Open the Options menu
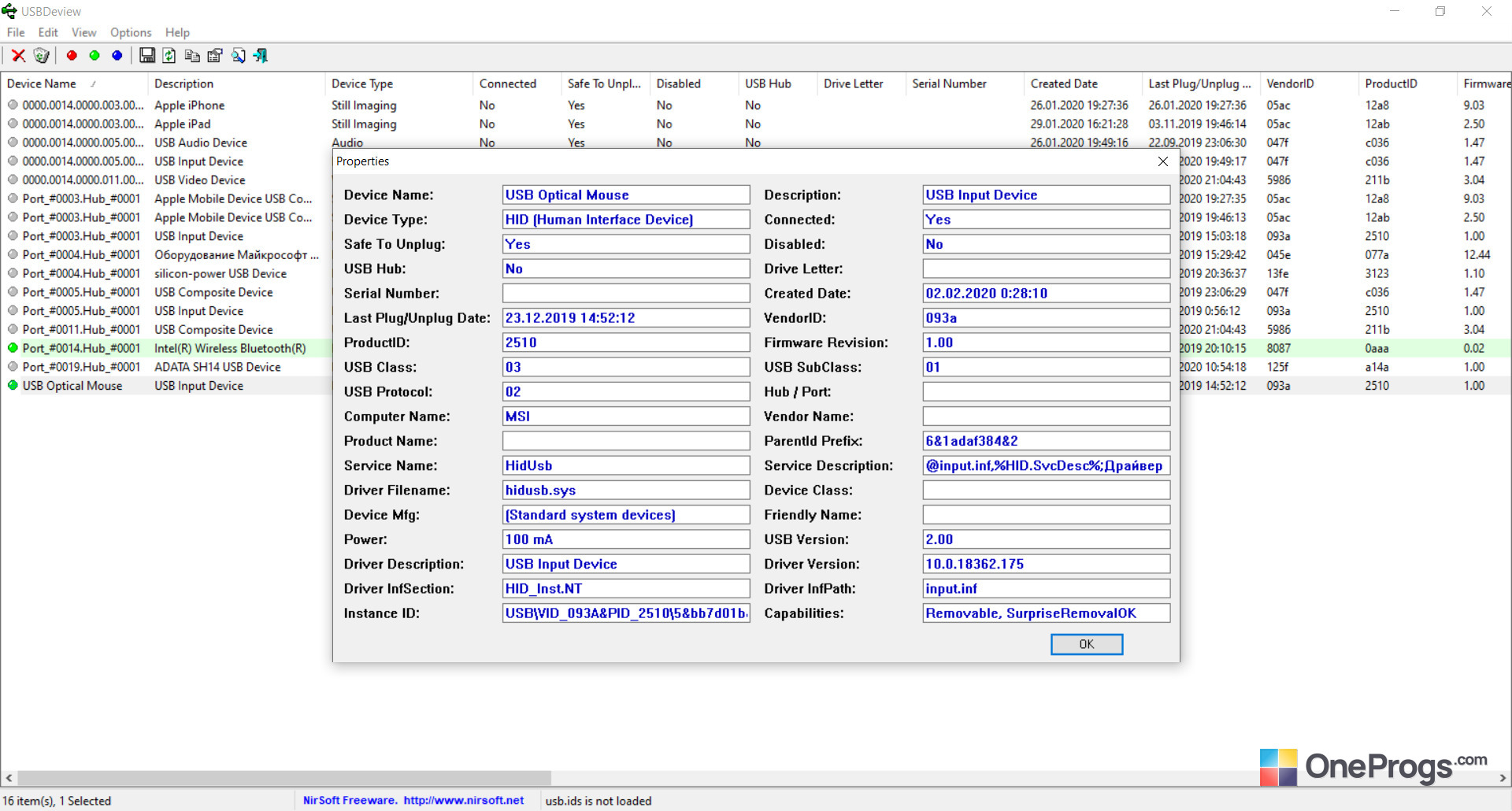The height and width of the screenshot is (811, 1512). (x=131, y=32)
